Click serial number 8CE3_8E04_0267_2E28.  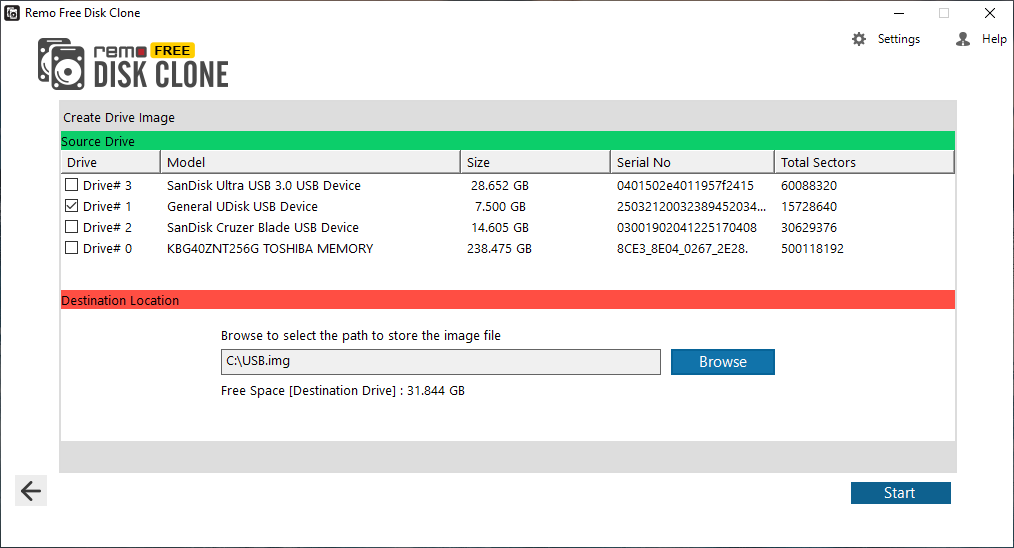[682, 248]
